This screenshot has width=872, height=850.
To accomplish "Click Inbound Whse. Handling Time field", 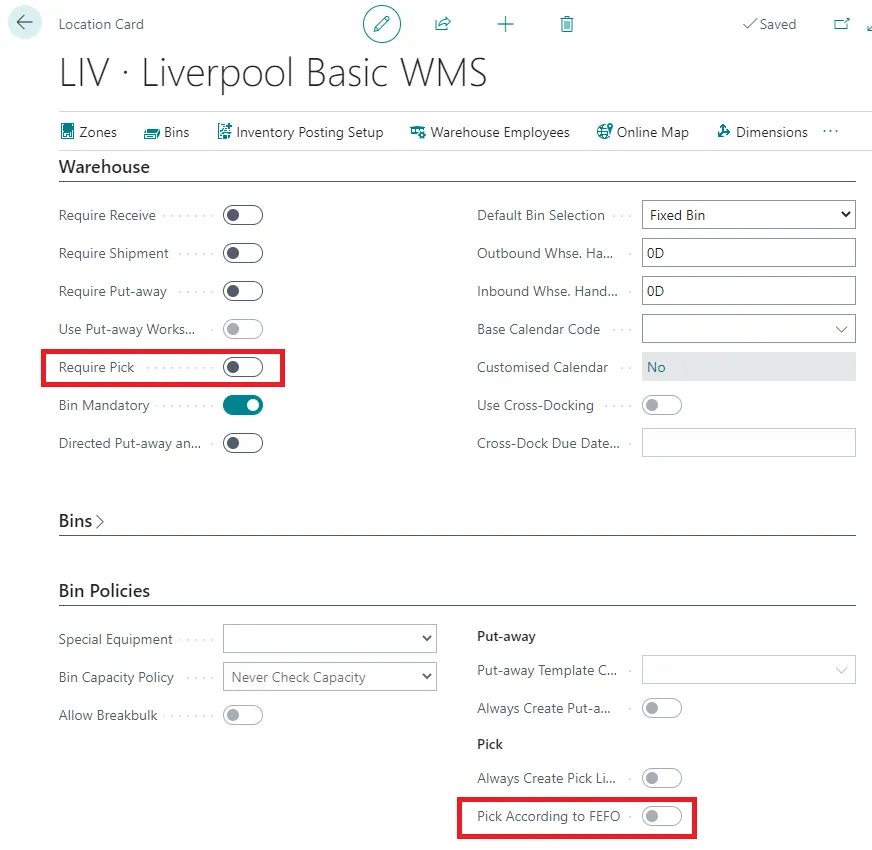I will click(x=749, y=290).
